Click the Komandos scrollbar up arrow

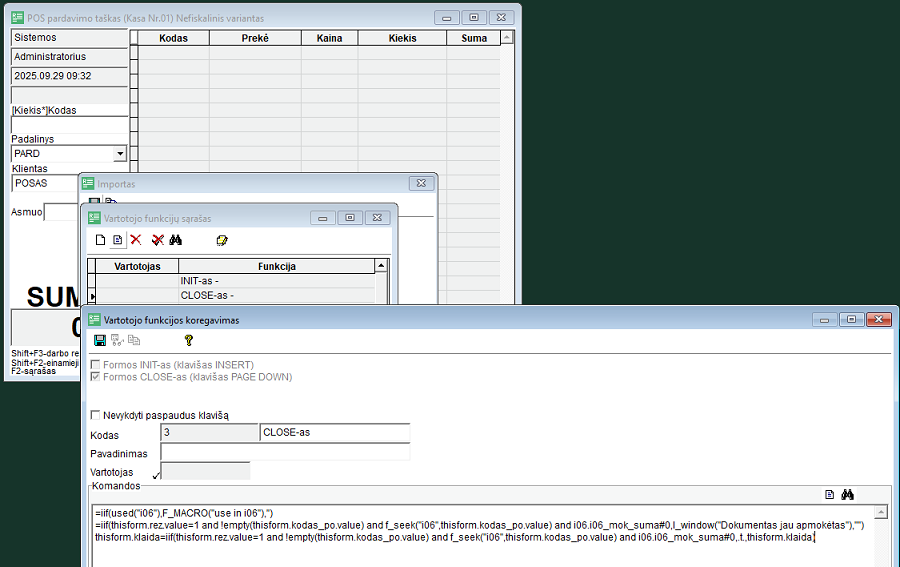click(881, 513)
